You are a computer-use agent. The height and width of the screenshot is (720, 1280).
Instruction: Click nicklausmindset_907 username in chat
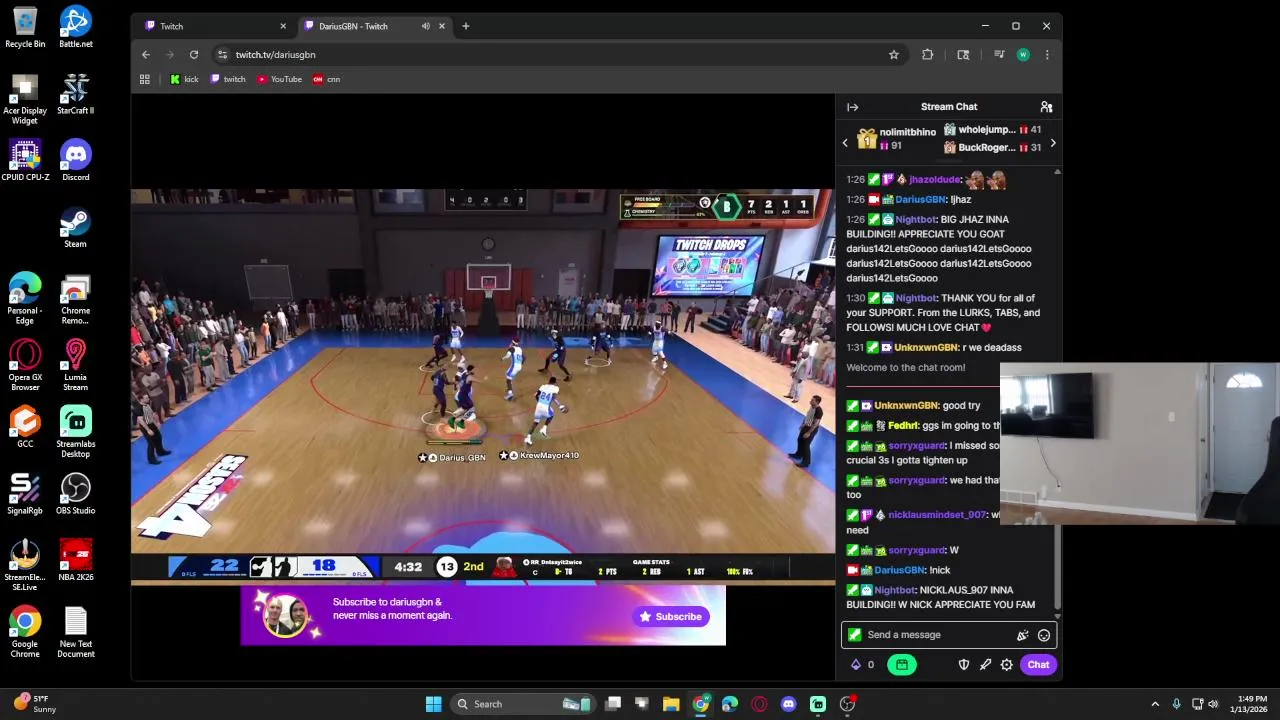(937, 515)
